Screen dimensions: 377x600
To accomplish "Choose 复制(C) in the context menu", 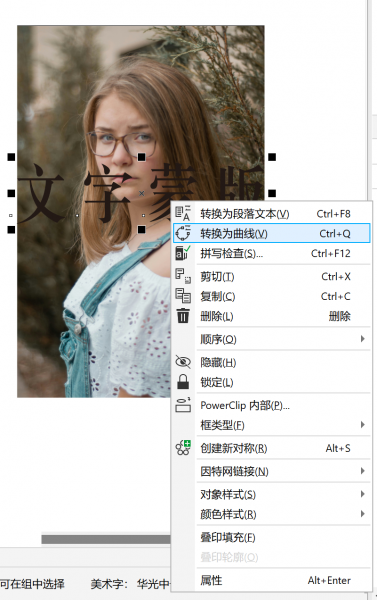I will 272,296.
